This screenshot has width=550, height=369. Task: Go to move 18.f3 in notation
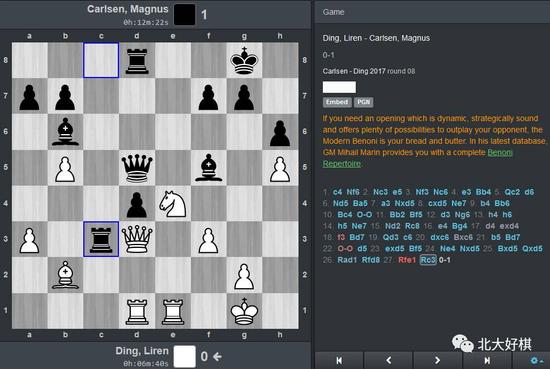pos(341,237)
